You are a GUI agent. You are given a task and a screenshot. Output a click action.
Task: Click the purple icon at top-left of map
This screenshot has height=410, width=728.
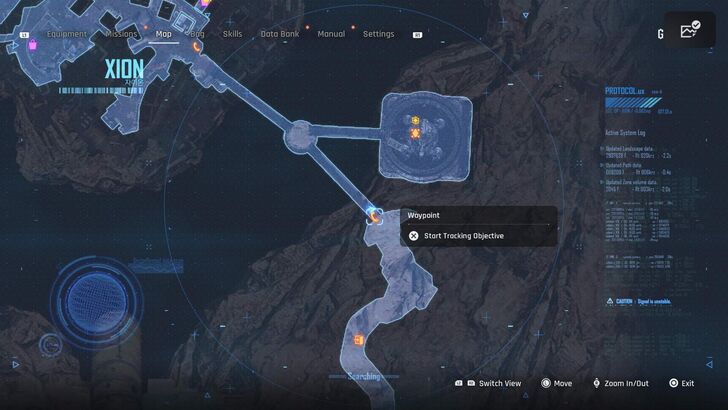32,45
